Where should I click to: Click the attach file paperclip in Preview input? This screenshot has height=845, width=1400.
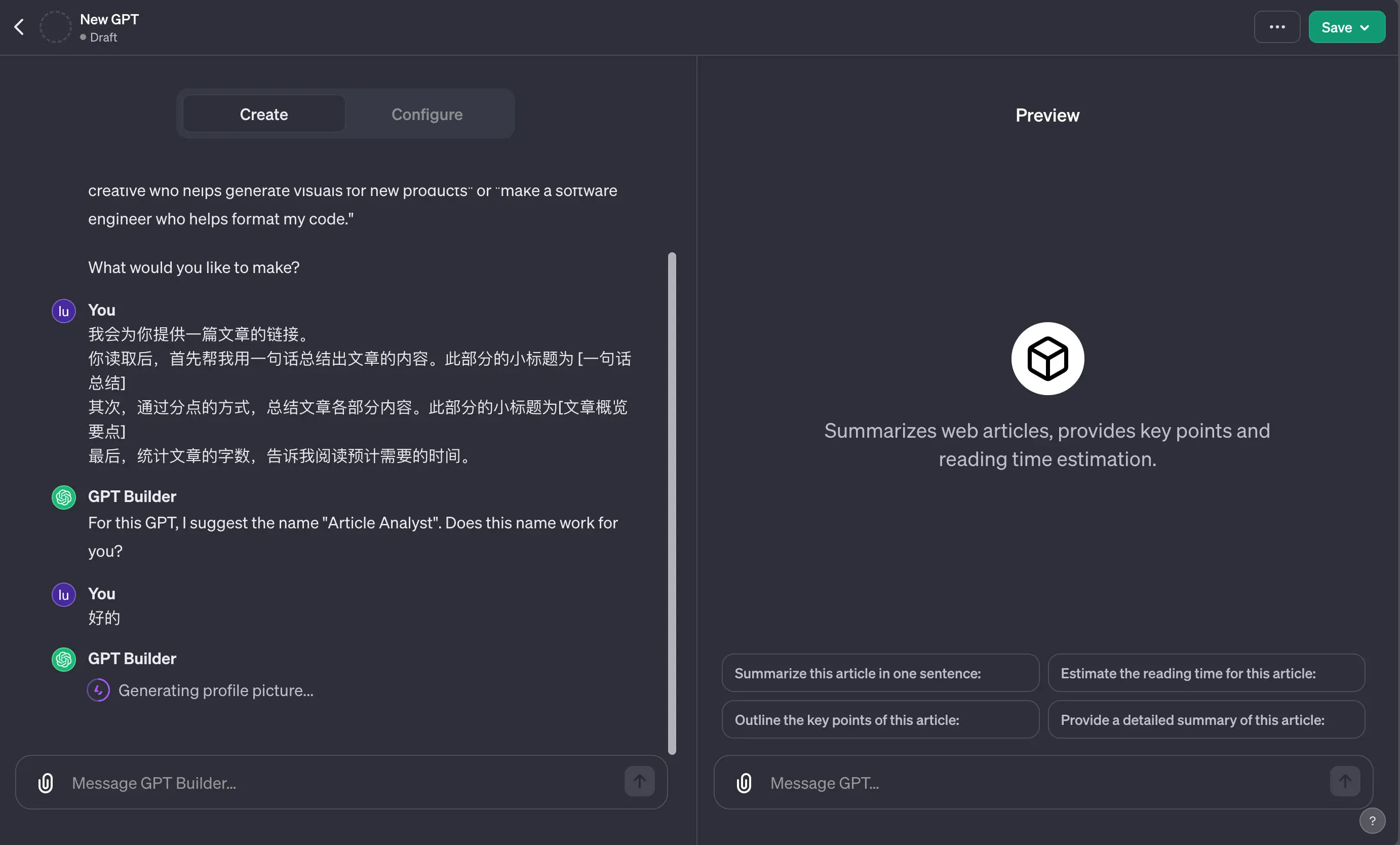tap(744, 783)
